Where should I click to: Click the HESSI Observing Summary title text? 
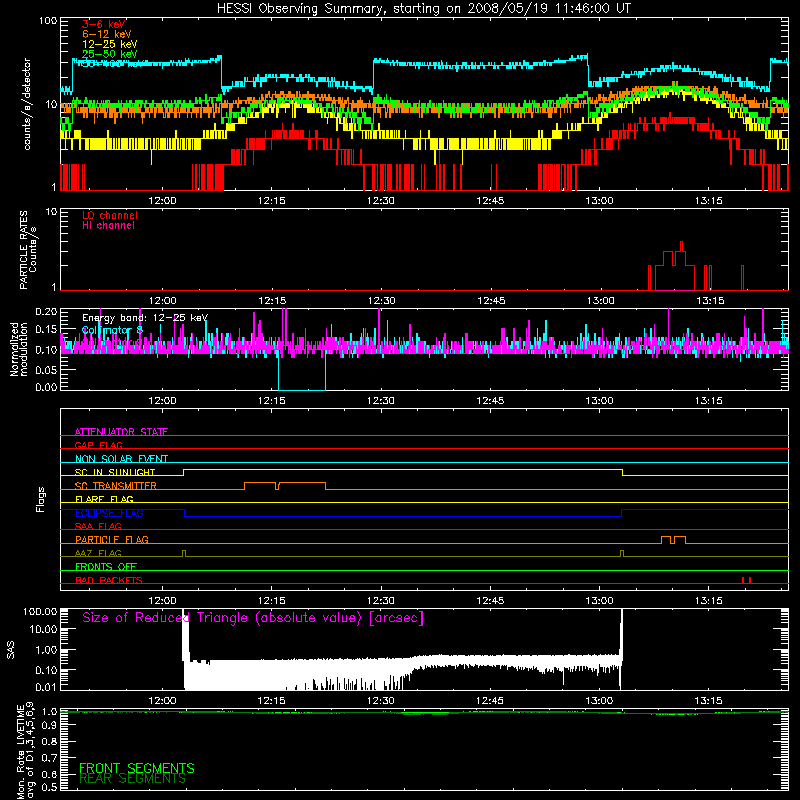pos(424,9)
